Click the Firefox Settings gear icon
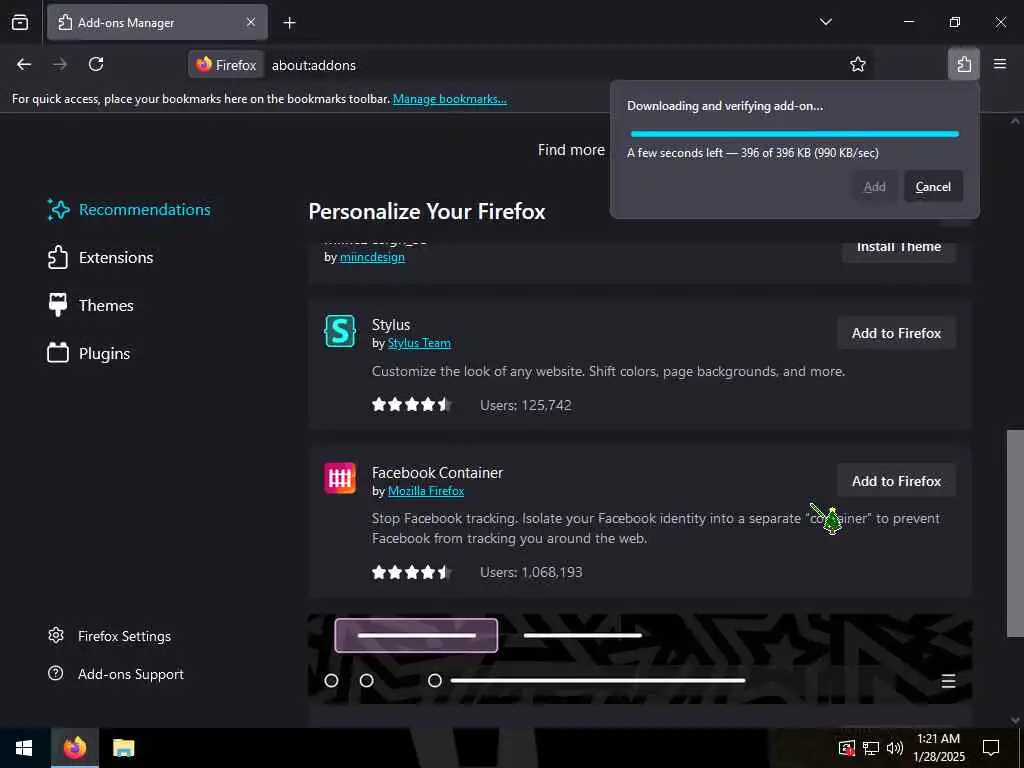The image size is (1024, 768). [x=56, y=635]
